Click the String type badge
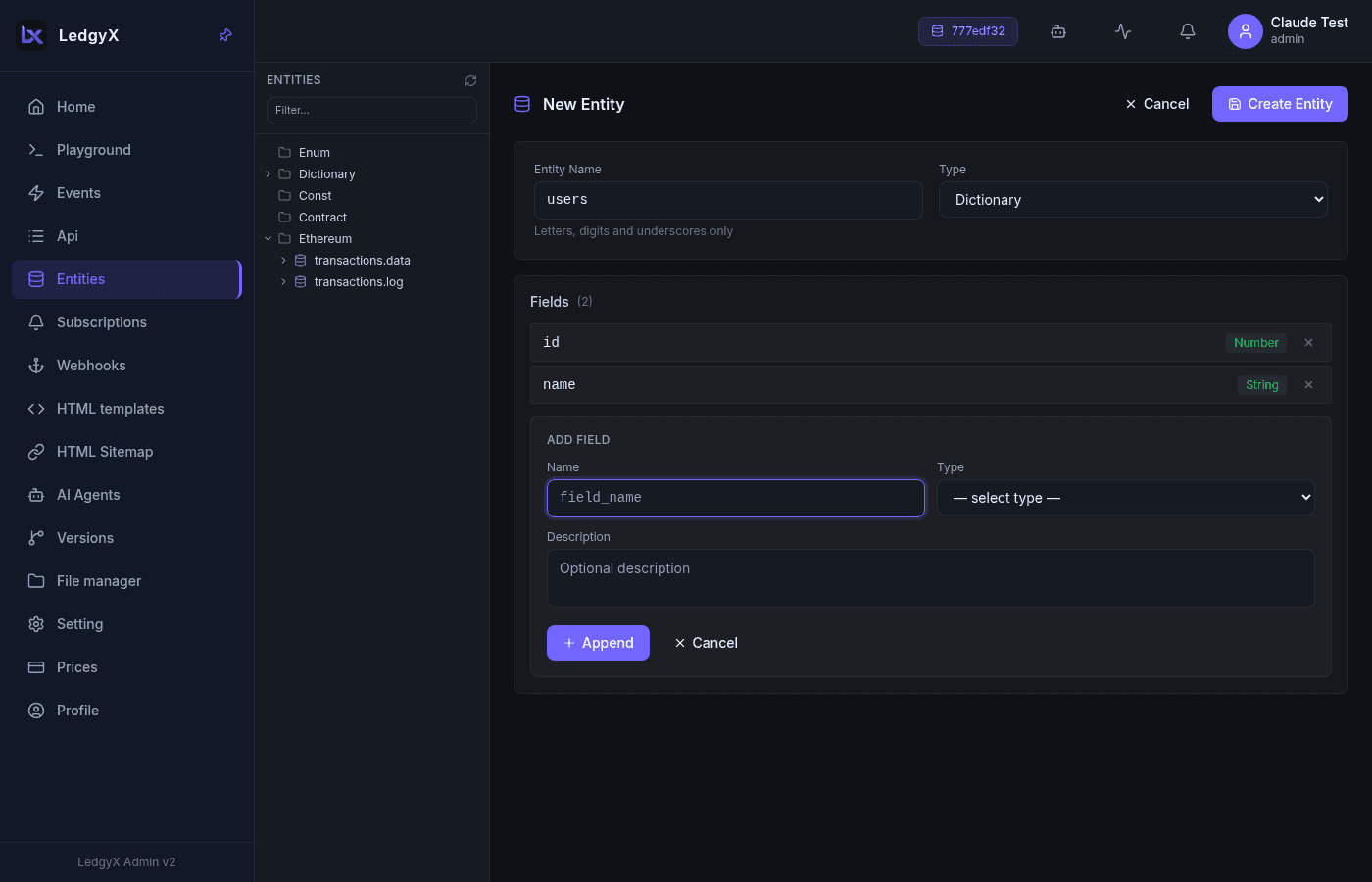 (1262, 385)
